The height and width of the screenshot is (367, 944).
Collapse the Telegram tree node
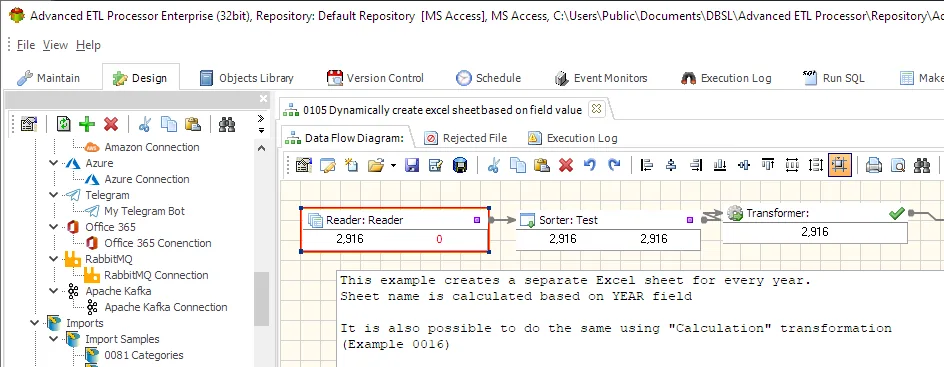[55, 195]
